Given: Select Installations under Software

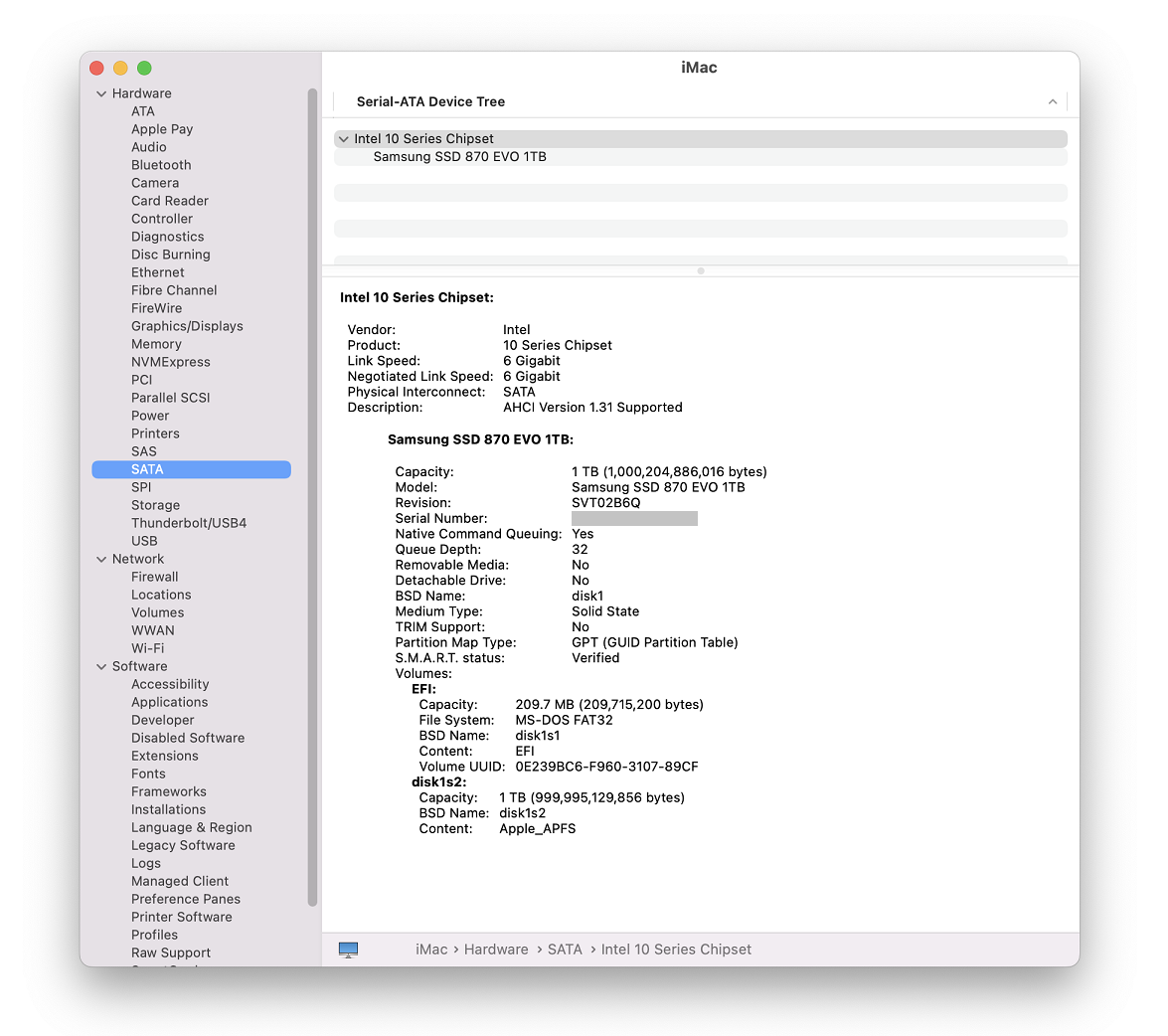Looking at the screenshot, I should coord(168,809).
